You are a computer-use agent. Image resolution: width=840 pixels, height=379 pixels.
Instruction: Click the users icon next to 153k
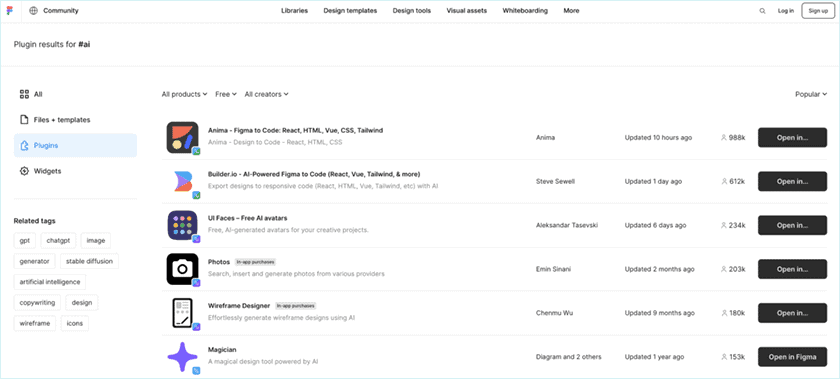click(724, 357)
